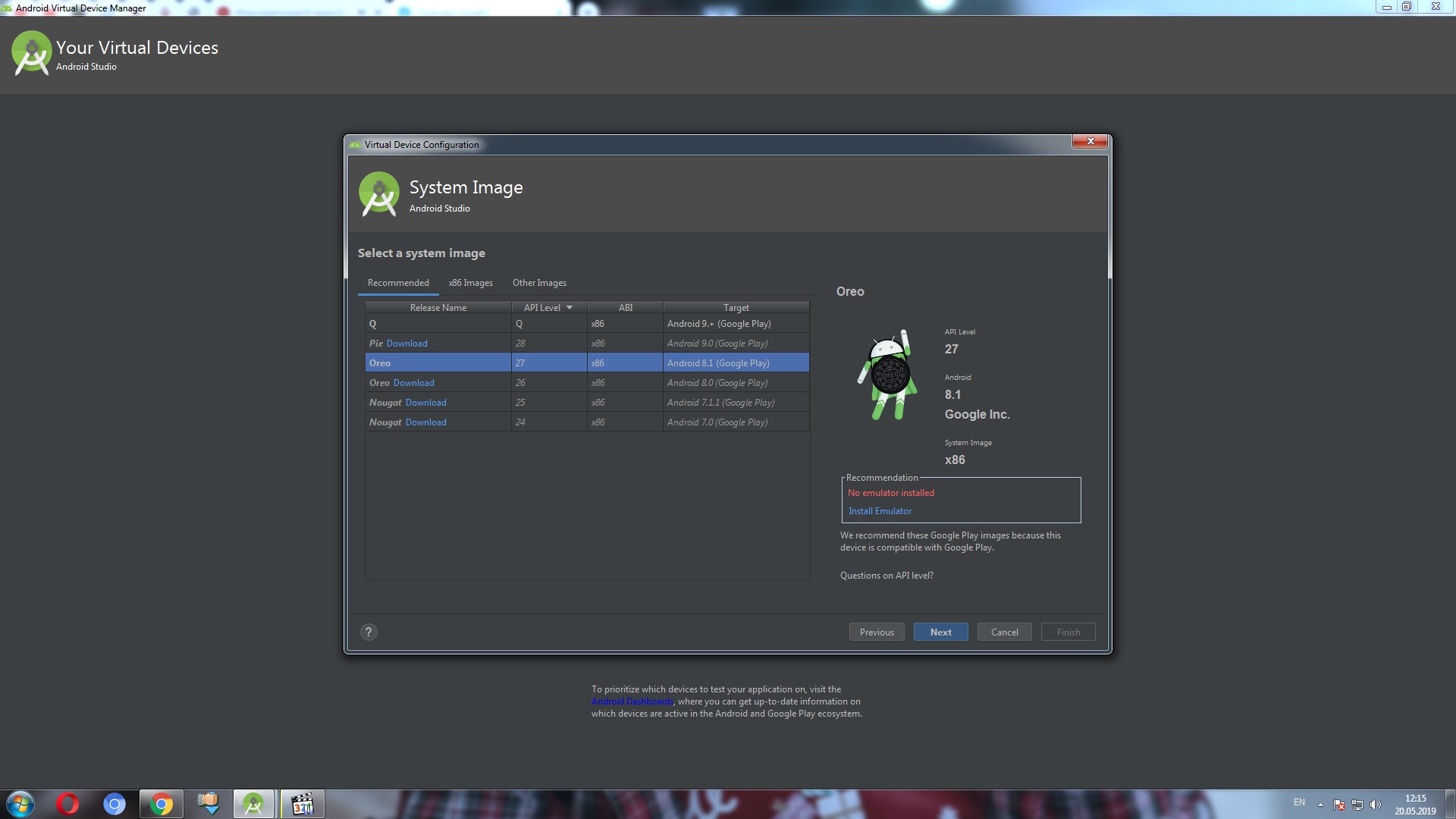1456x819 pixels.
Task: Click the Android Studio logo in System Image header
Action: pos(378,194)
